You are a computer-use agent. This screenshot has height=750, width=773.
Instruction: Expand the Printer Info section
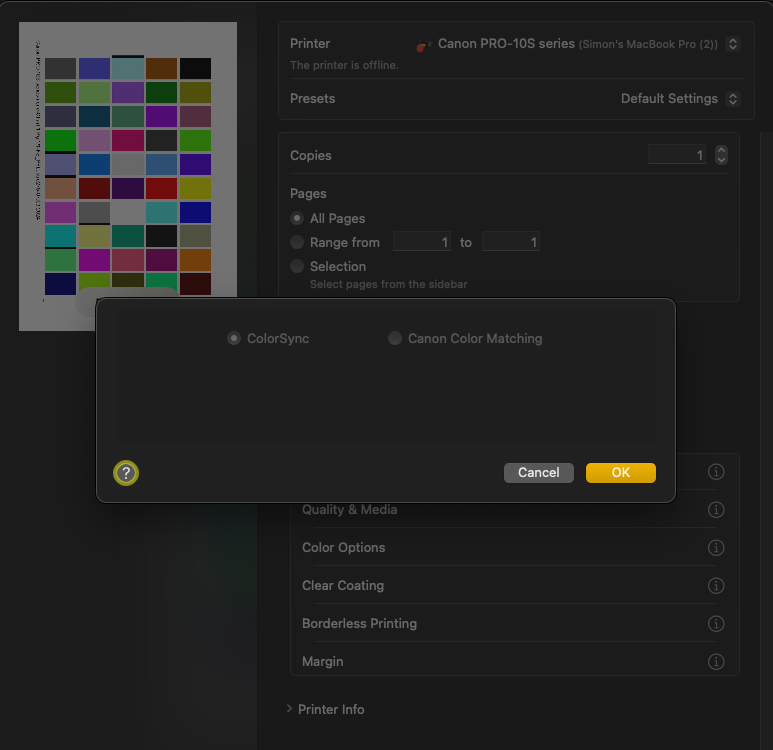coord(290,709)
